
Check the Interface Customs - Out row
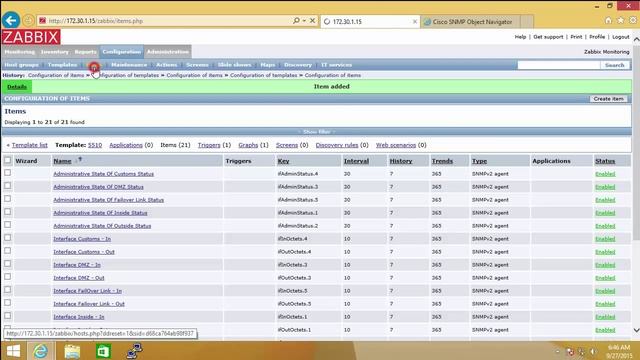pyautogui.click(x=7, y=251)
